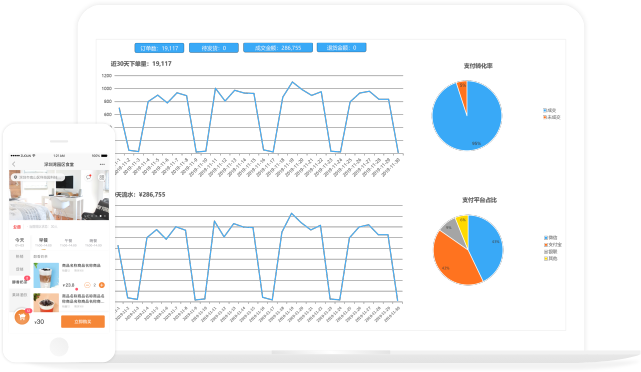
Task: Open the three-dot more menu on phone
Action: (102, 164)
